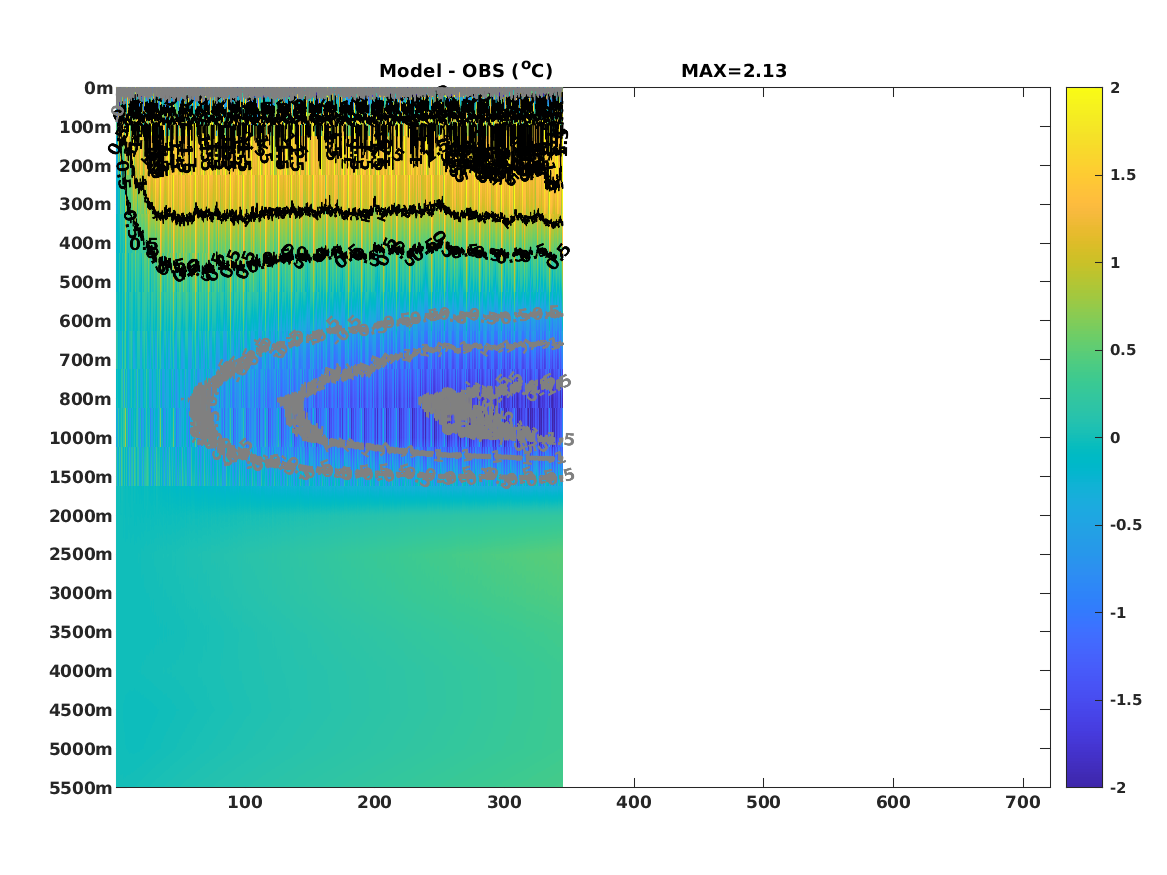
Task: Click the '0m' depth axis label
Action: (x=98, y=89)
